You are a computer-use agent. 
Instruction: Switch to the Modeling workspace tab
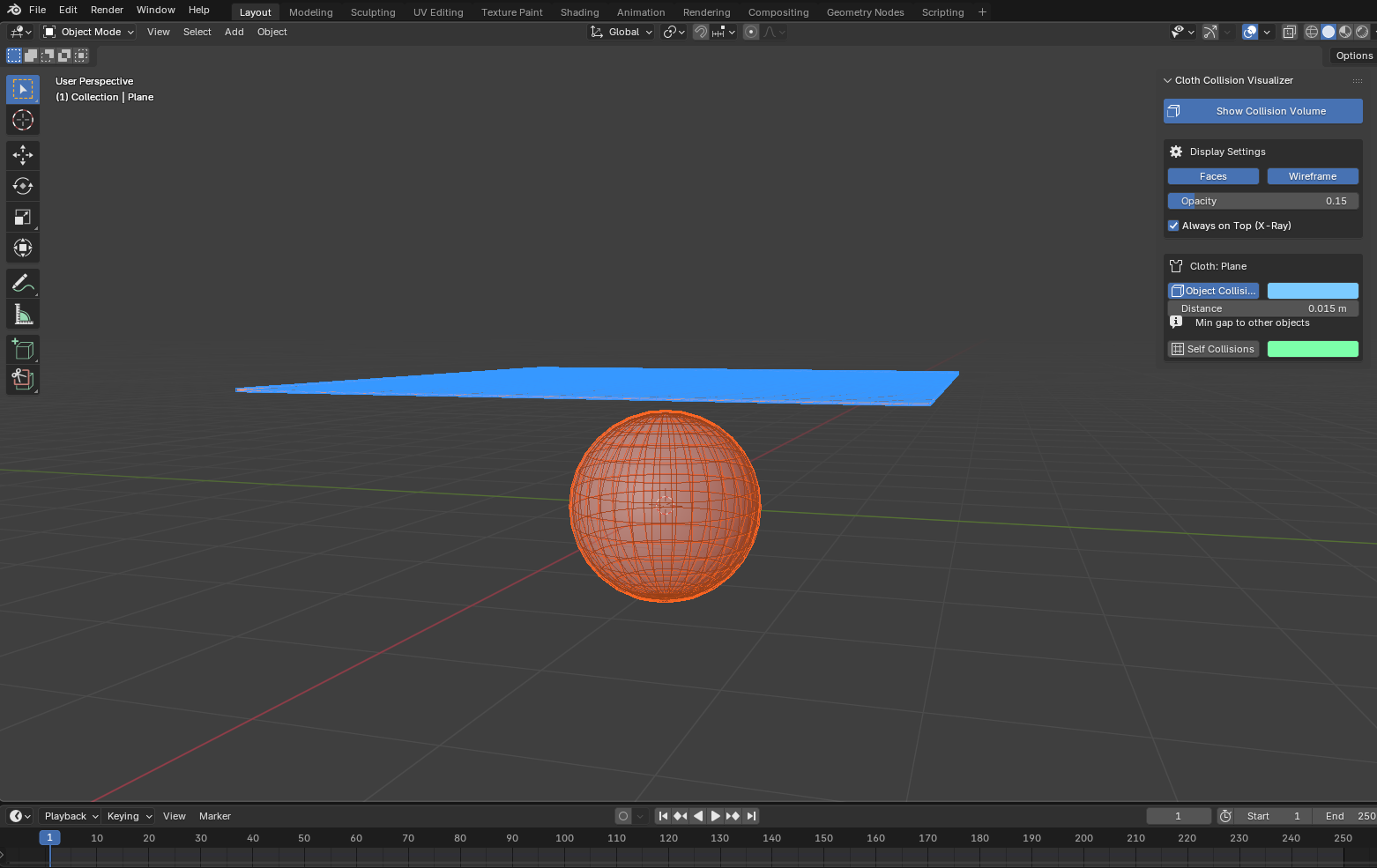click(x=311, y=12)
